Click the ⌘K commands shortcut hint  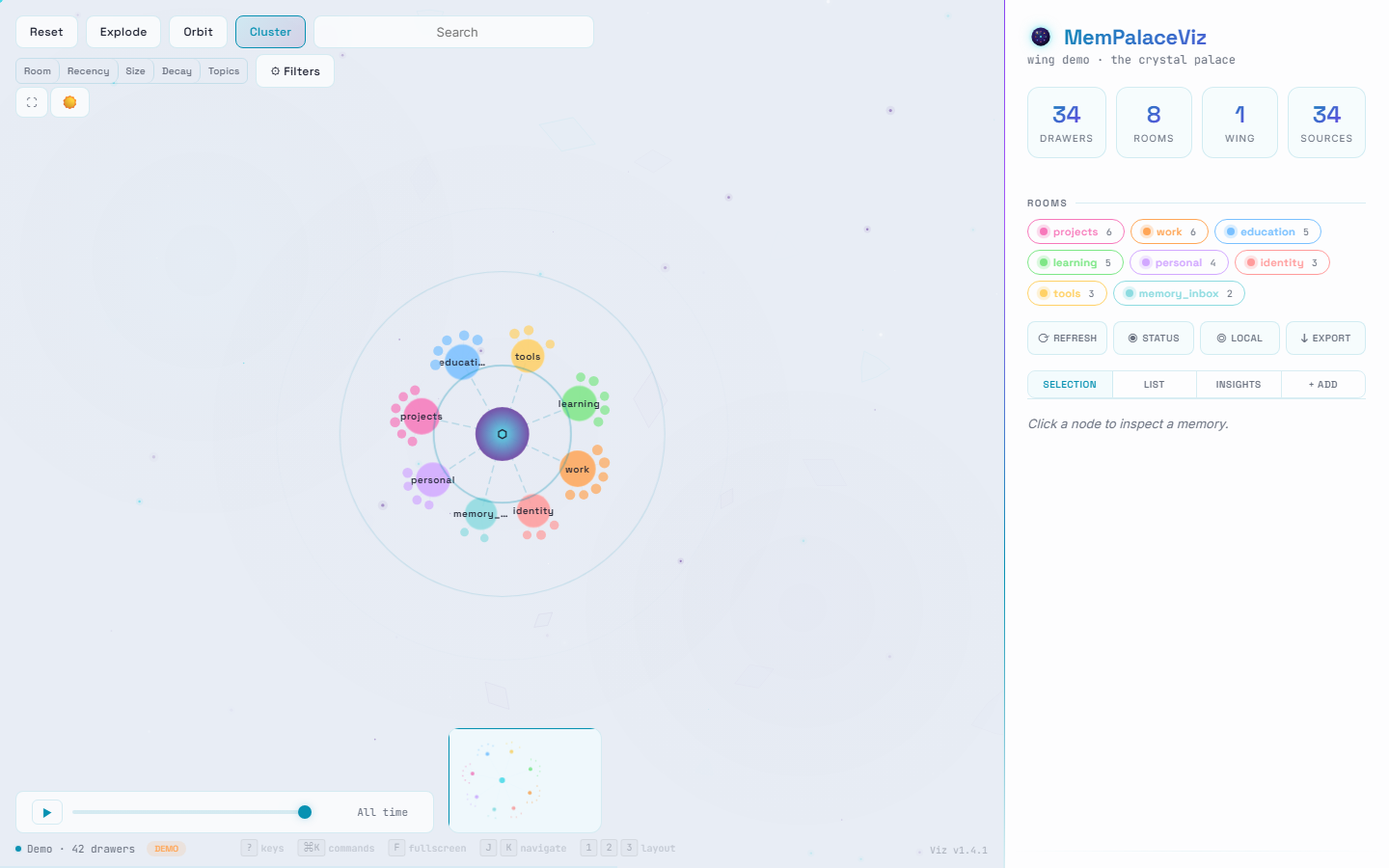tap(336, 849)
